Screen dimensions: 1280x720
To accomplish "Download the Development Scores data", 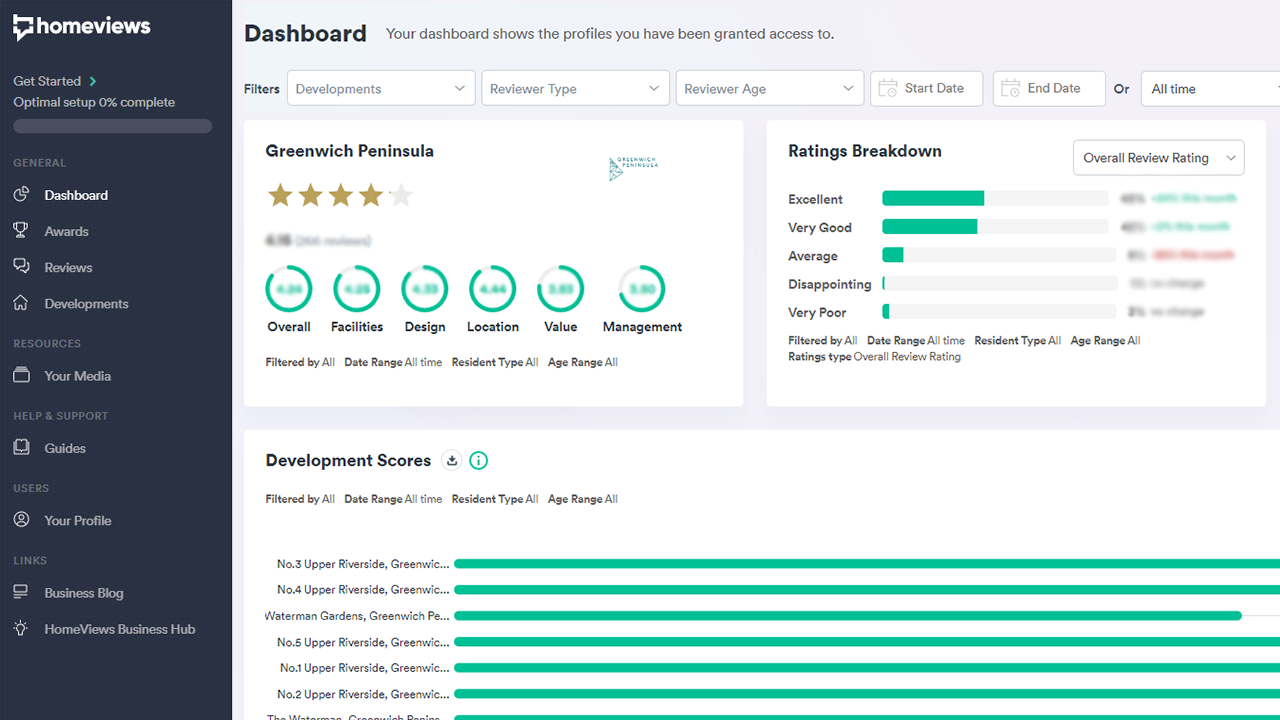I will click(x=452, y=460).
